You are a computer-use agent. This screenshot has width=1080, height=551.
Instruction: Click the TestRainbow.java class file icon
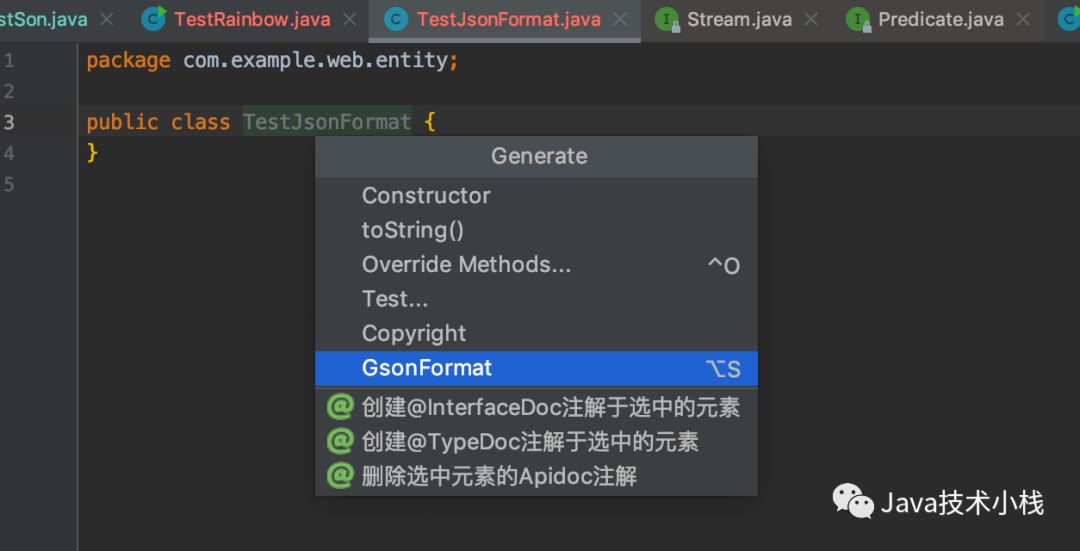(x=154, y=19)
